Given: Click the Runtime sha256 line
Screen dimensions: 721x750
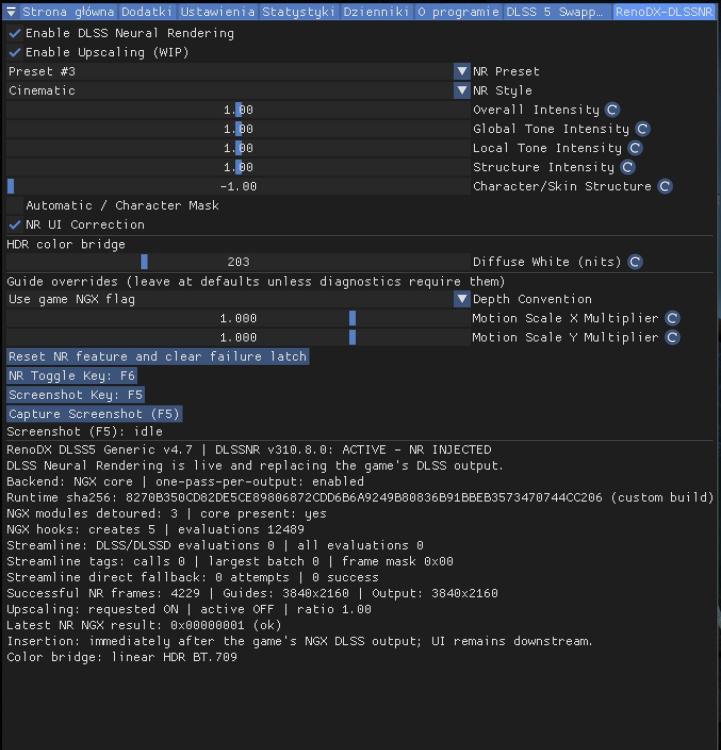Looking at the screenshot, I should [360, 497].
